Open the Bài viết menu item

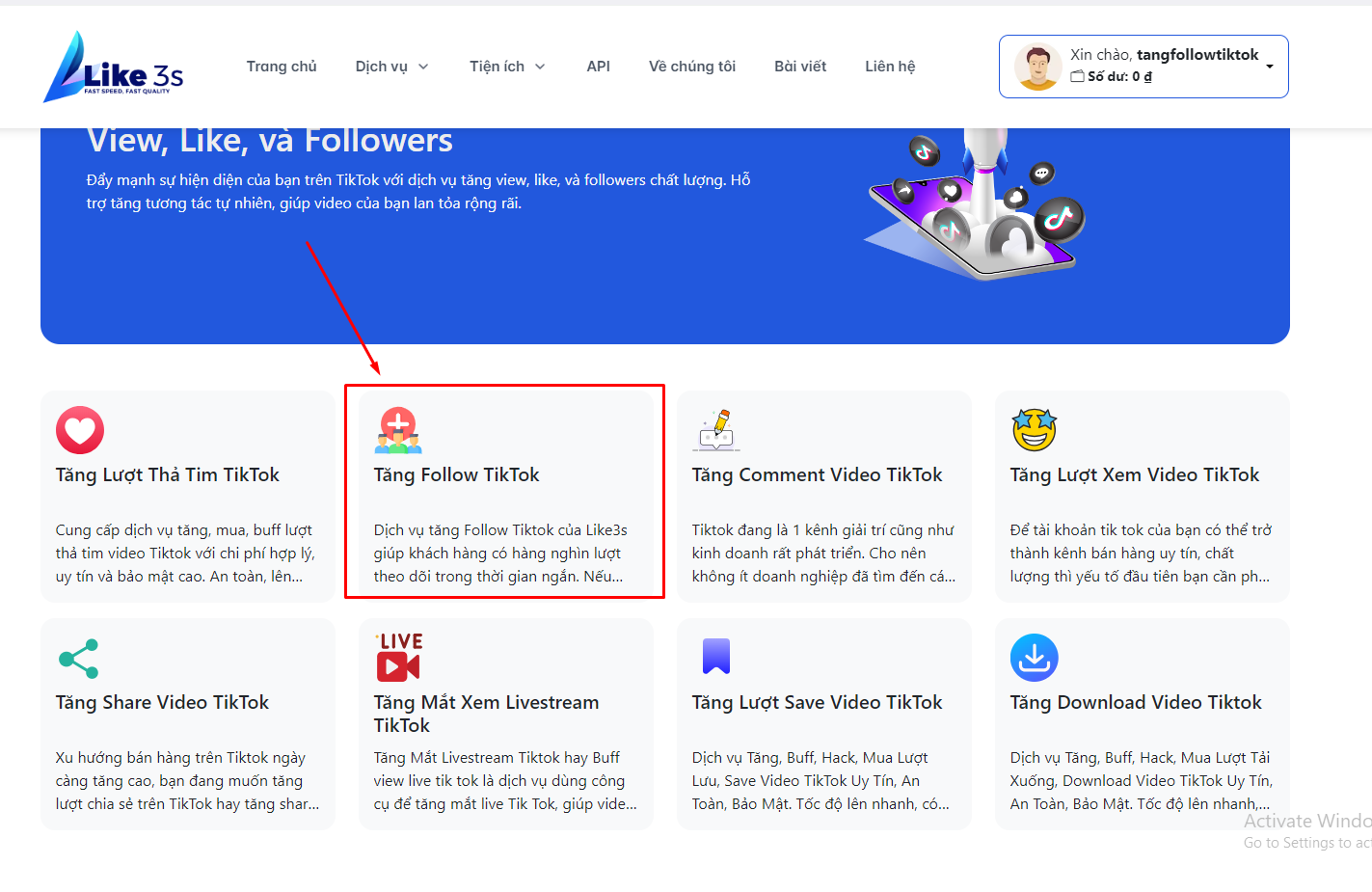pyautogui.click(x=800, y=67)
